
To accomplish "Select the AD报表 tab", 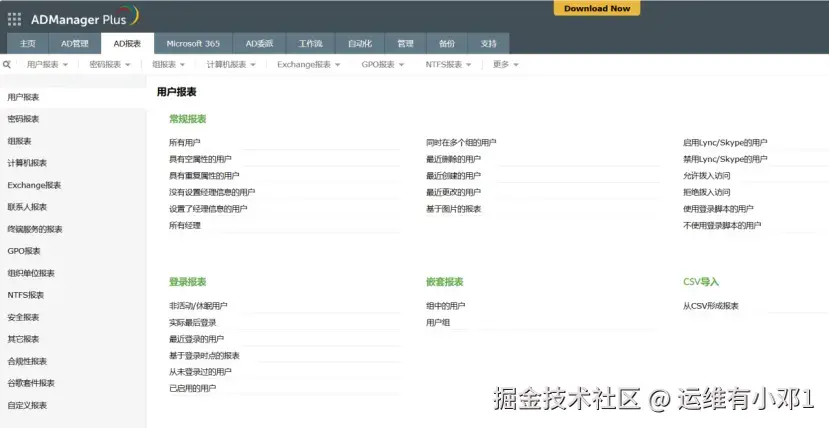I will pos(127,44).
